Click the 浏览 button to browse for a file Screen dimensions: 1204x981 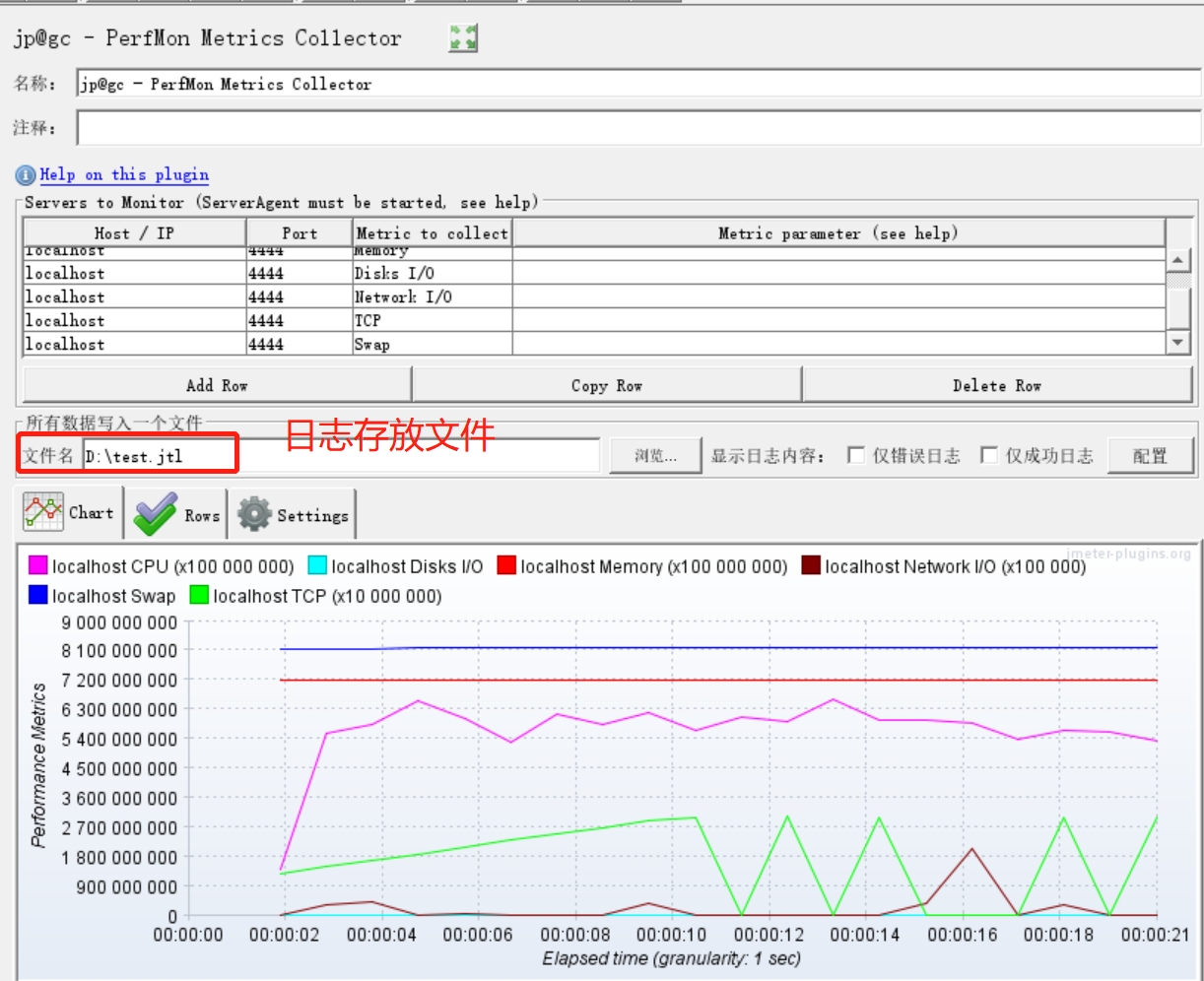(x=654, y=454)
